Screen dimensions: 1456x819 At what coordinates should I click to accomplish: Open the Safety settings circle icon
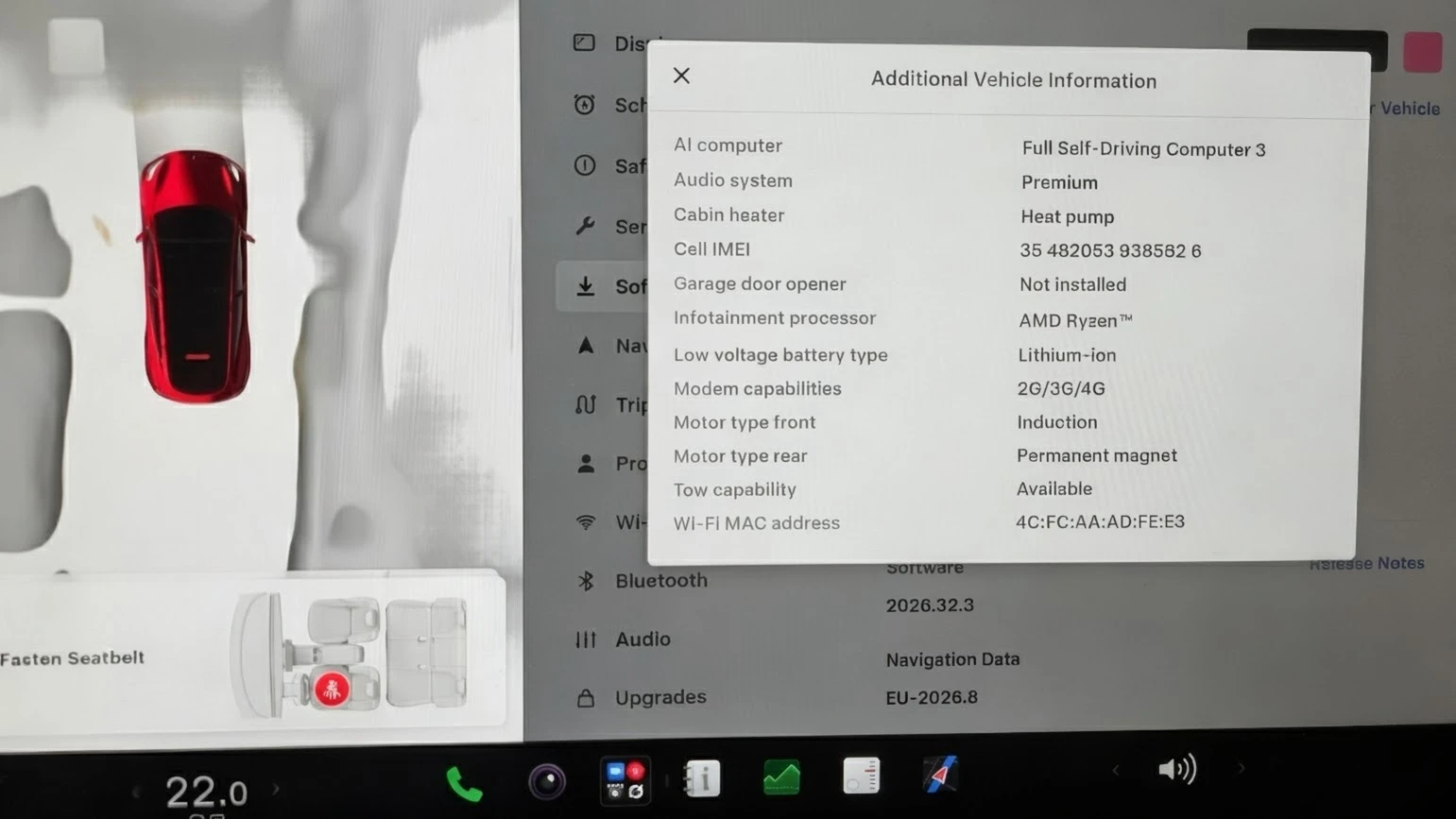pyautogui.click(x=585, y=165)
